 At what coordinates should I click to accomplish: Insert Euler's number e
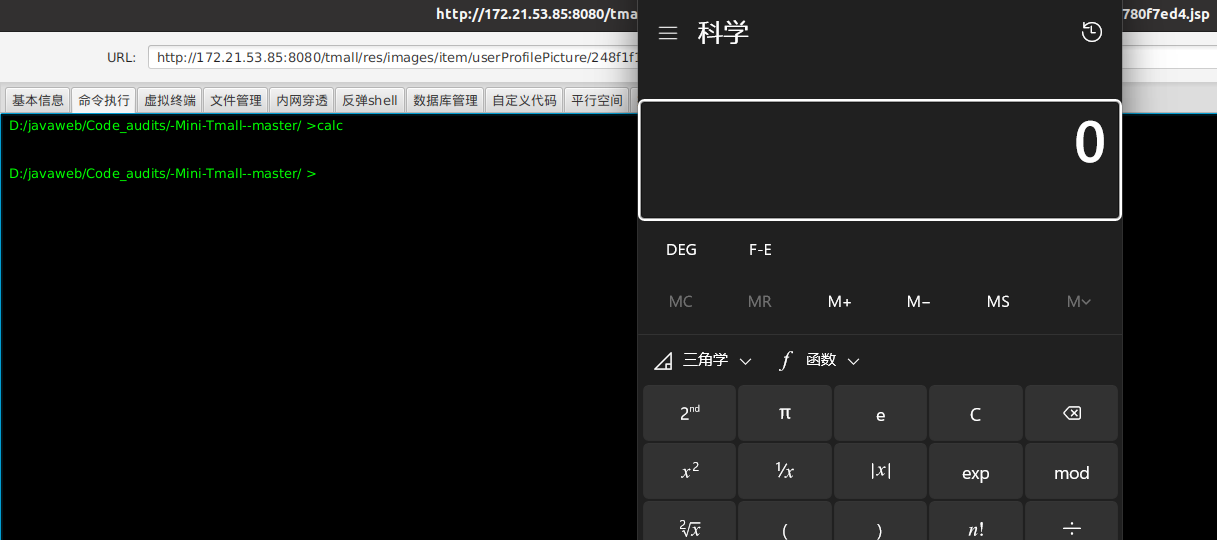[880, 413]
